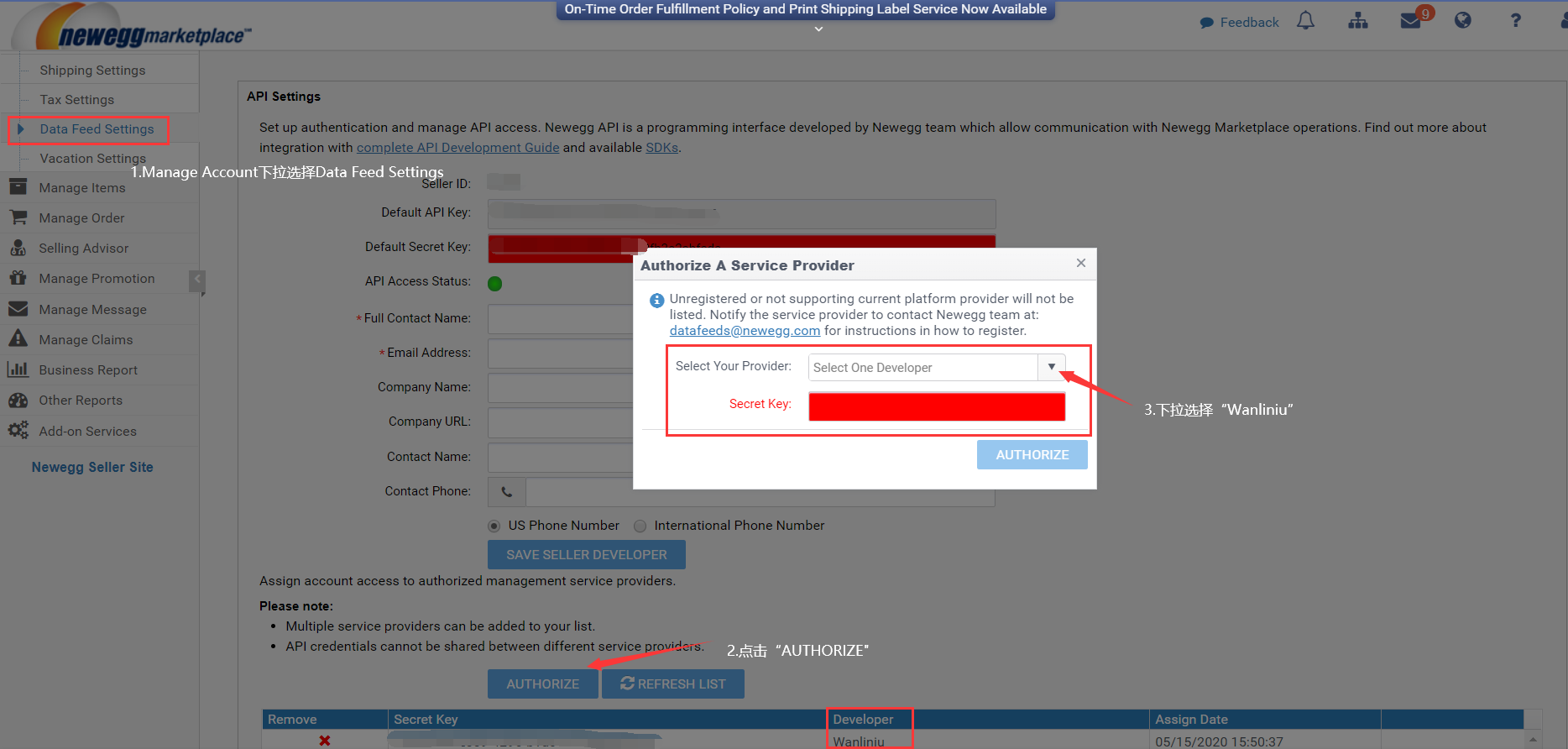The image size is (1568, 749).
Task: Open Manage Items menu
Action: [81, 188]
